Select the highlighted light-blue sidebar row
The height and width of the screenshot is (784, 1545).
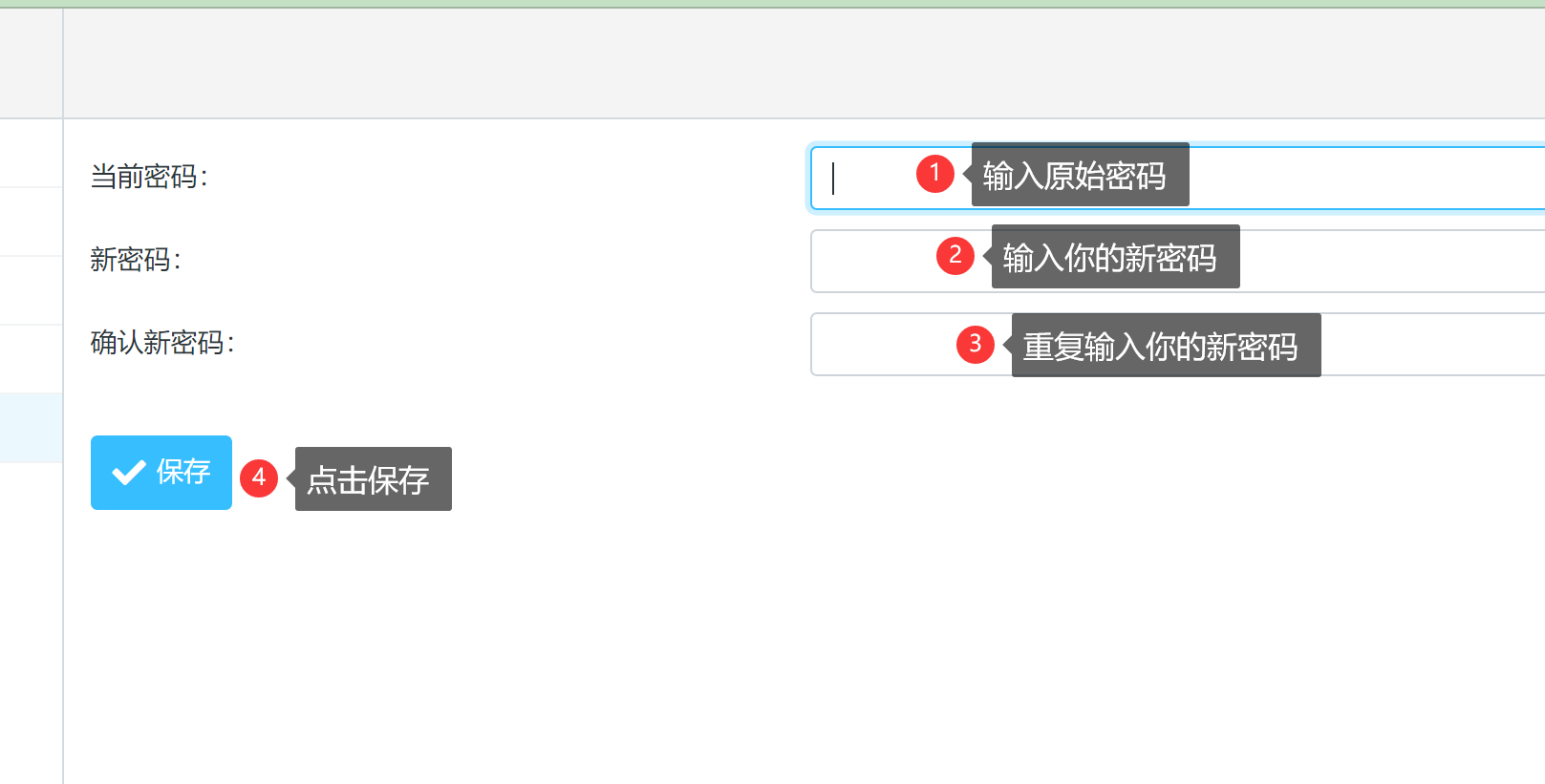coord(31,428)
